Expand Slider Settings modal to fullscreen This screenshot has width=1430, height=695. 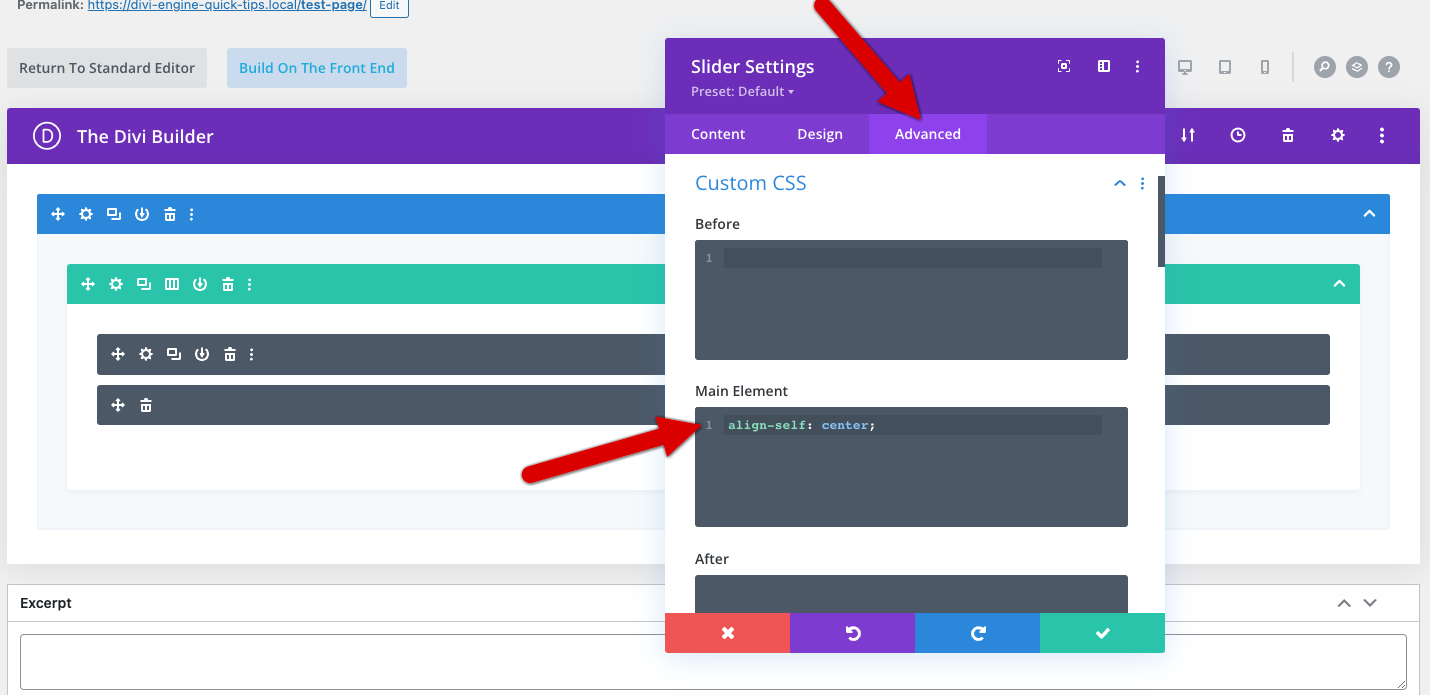1064,66
